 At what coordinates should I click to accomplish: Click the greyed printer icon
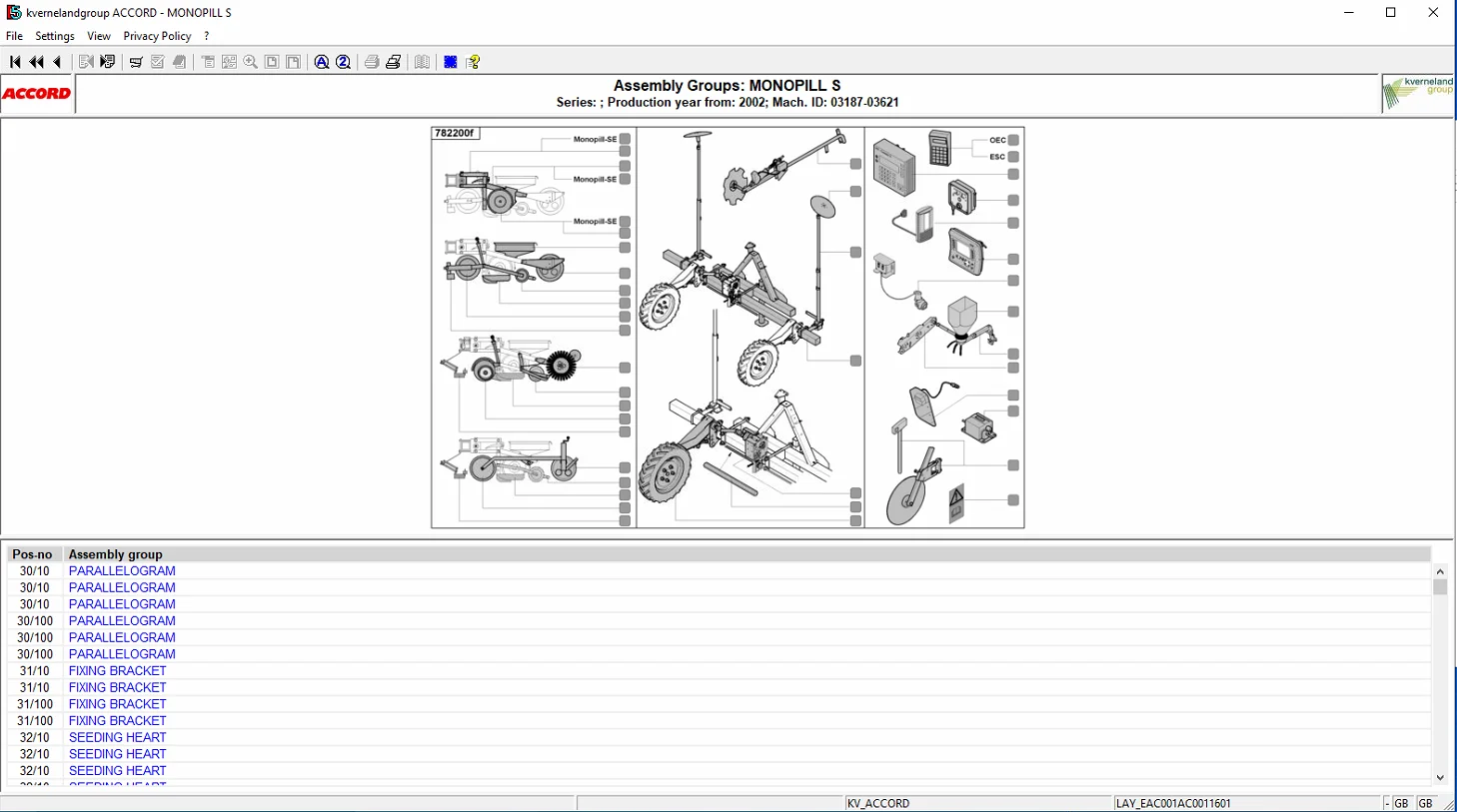[x=372, y=62]
